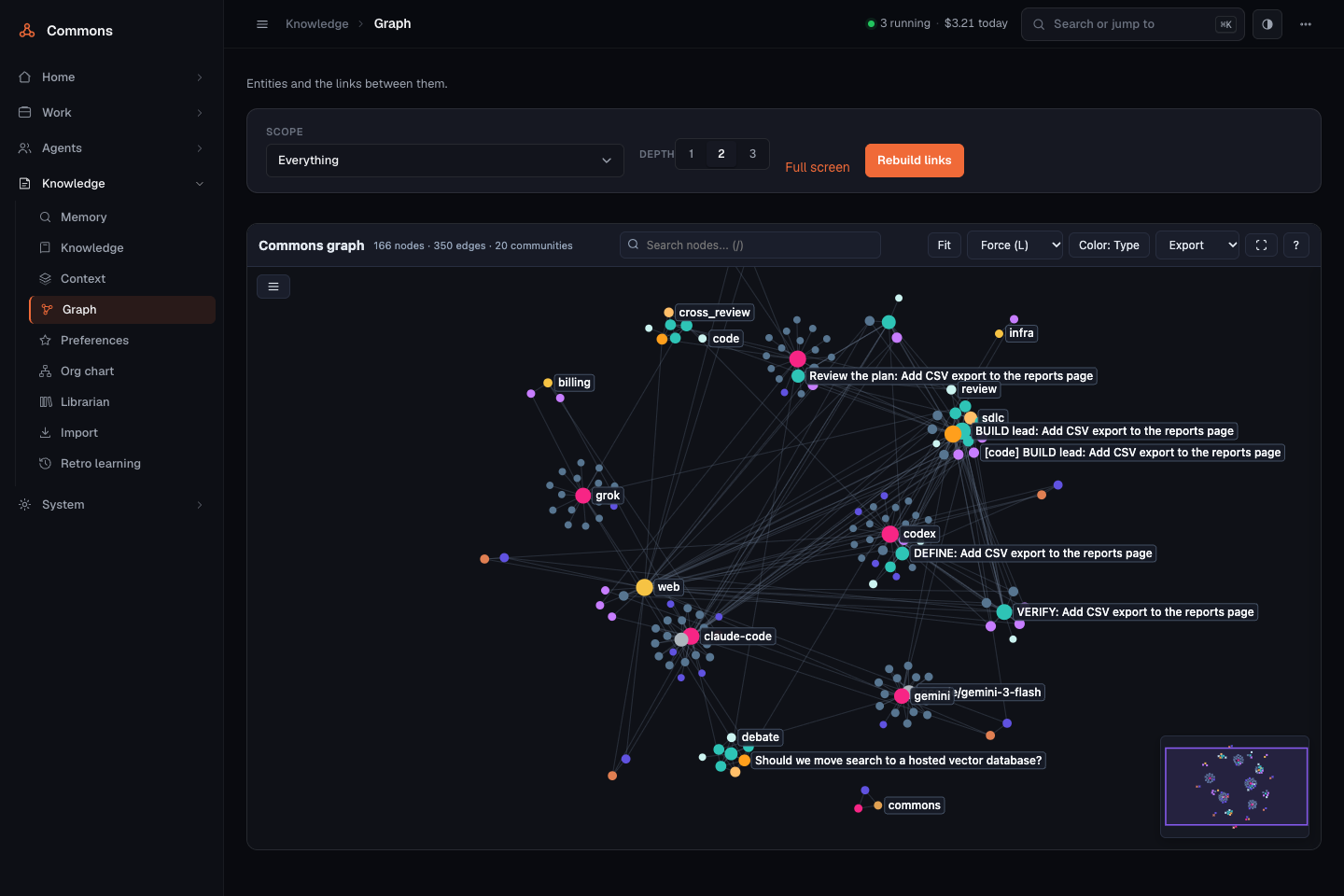Open Knowledge item in the sidebar submenu
This screenshot has height=896, width=1344.
click(x=122, y=248)
